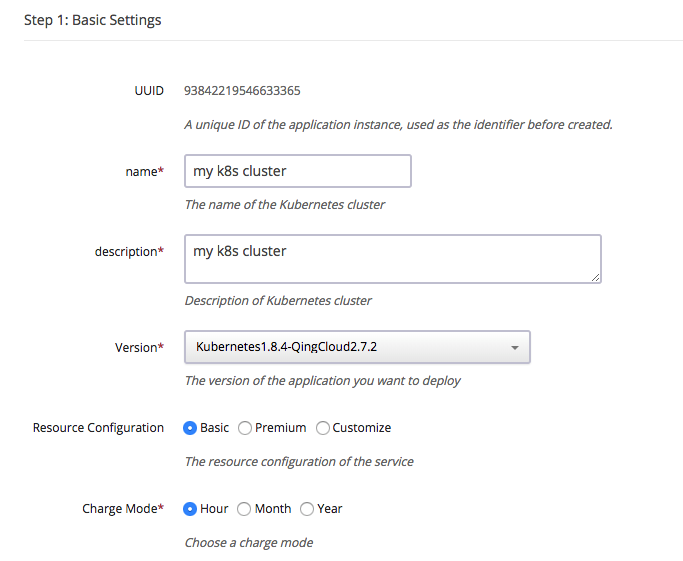The height and width of the screenshot is (561, 683).
Task: Switch charge mode to Month
Action: click(x=245, y=509)
